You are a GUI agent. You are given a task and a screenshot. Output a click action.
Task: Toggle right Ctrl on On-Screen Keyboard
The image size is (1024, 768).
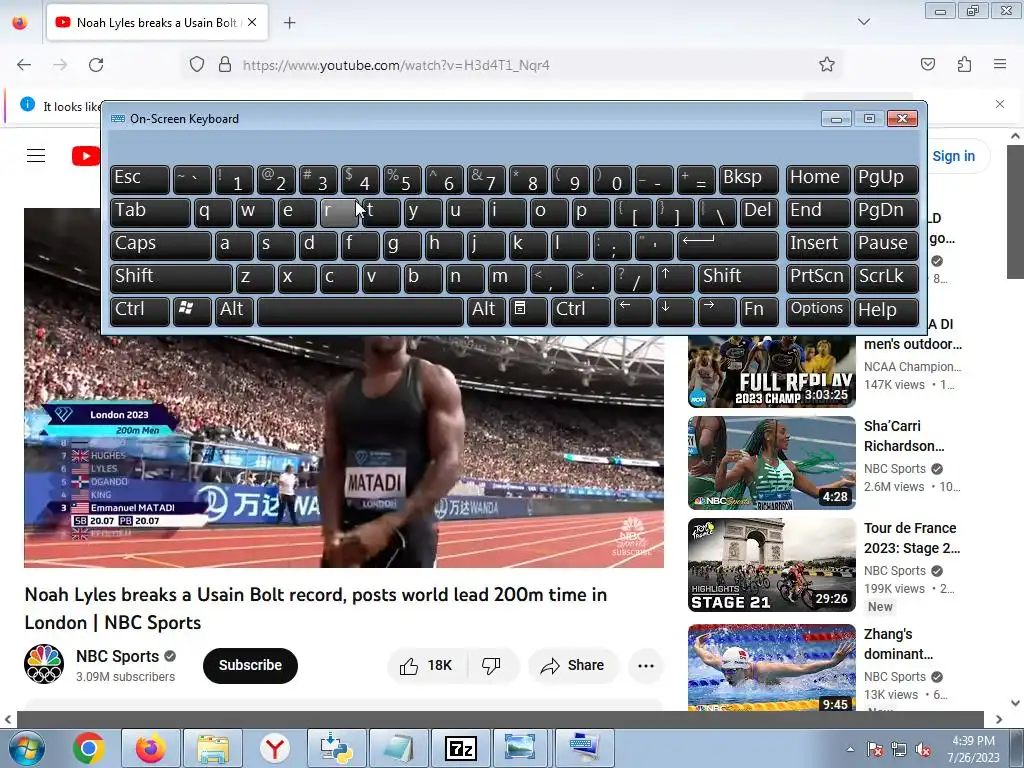point(581,311)
